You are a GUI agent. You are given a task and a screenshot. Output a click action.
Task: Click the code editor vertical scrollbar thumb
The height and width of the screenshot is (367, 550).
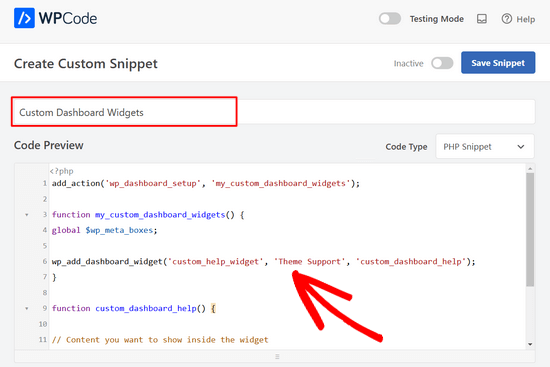530,230
